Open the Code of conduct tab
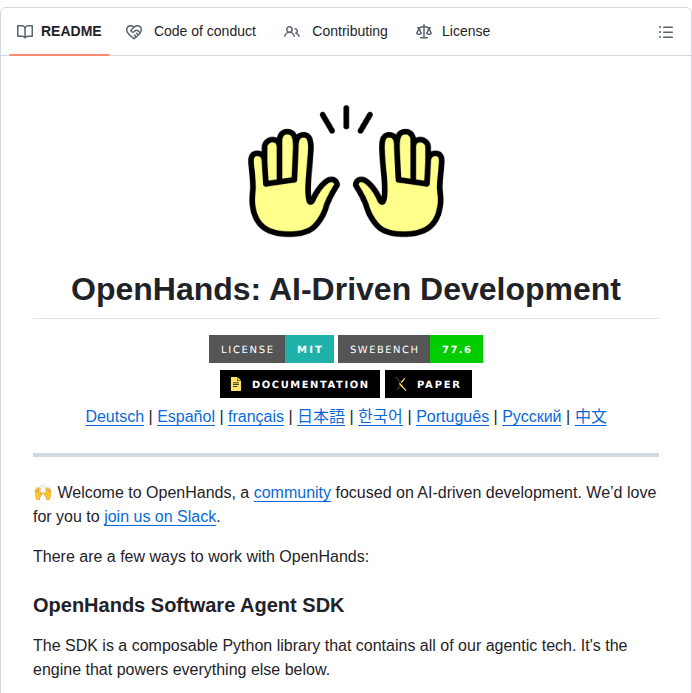Image resolution: width=692 pixels, height=693 pixels. (x=191, y=31)
